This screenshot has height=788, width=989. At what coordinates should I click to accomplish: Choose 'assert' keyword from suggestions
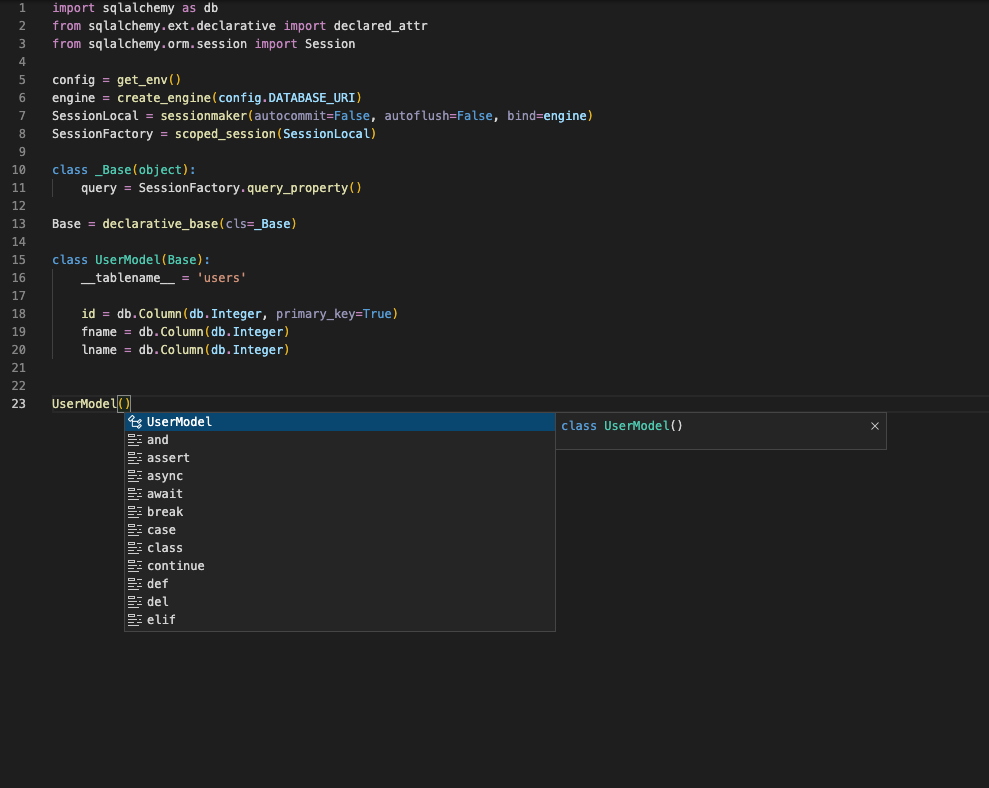339,458
